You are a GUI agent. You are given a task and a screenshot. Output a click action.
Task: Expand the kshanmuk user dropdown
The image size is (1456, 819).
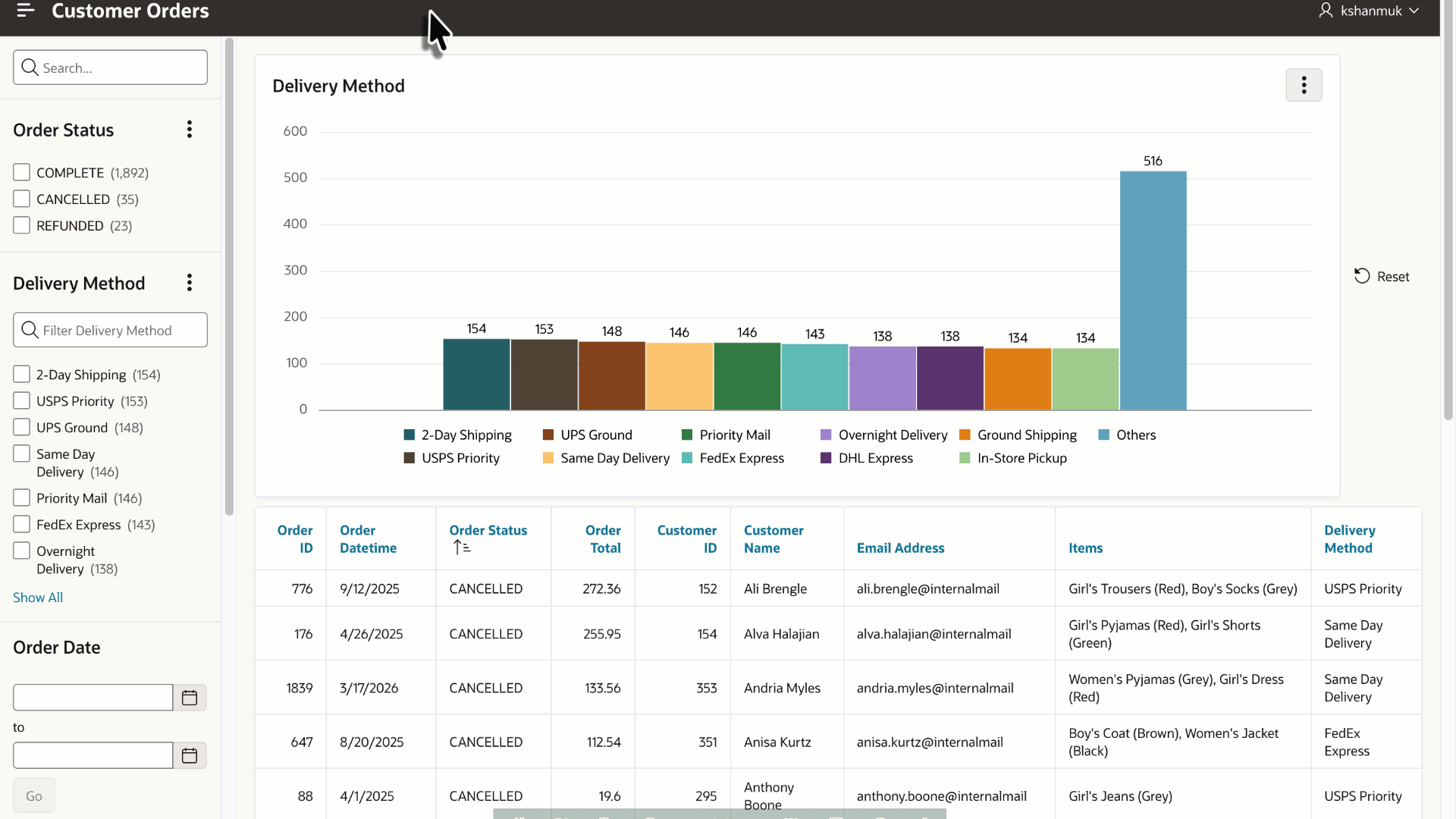(1369, 11)
